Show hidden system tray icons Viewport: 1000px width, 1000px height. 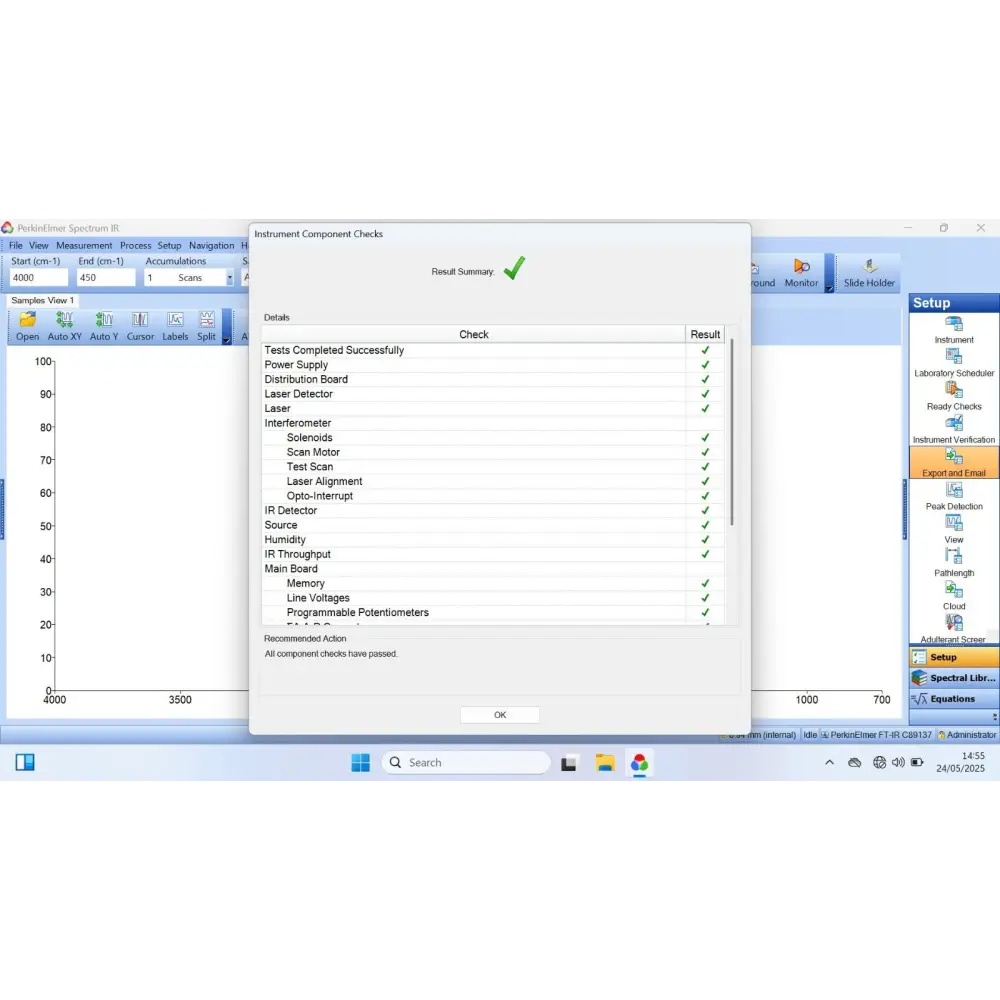(x=829, y=762)
